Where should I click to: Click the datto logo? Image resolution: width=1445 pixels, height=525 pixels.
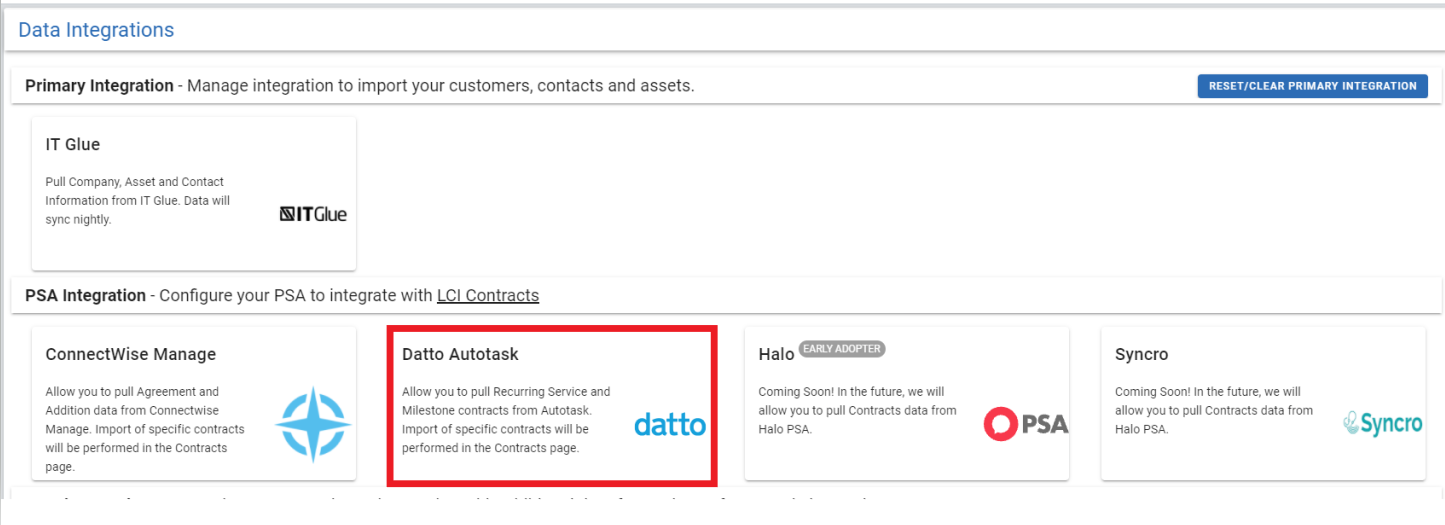pyautogui.click(x=670, y=425)
